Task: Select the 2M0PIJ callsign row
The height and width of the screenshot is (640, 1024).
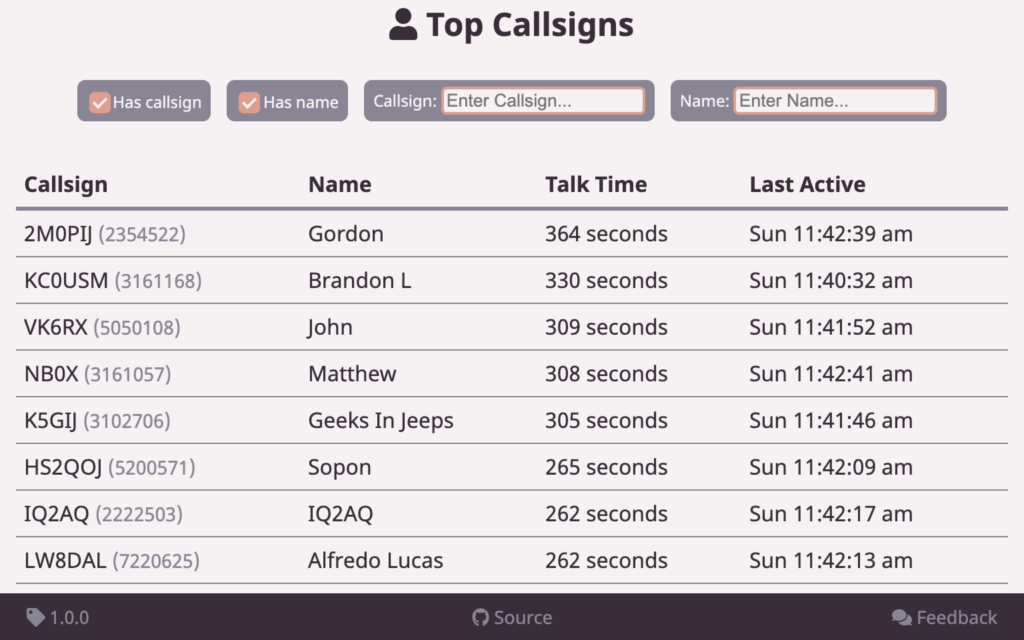Action: pos(58,234)
